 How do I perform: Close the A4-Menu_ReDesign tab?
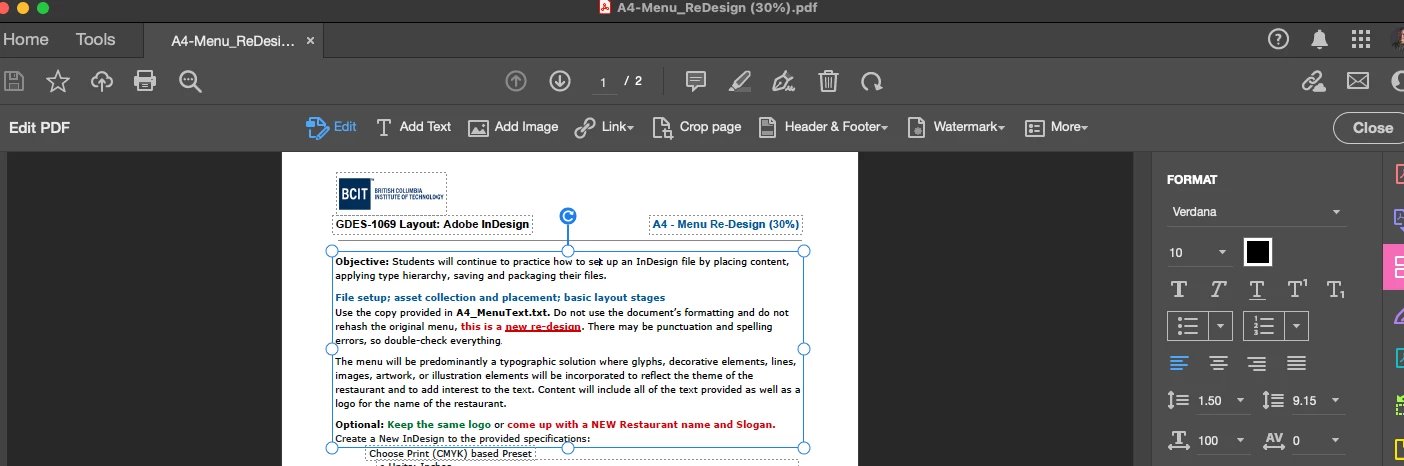(x=310, y=41)
